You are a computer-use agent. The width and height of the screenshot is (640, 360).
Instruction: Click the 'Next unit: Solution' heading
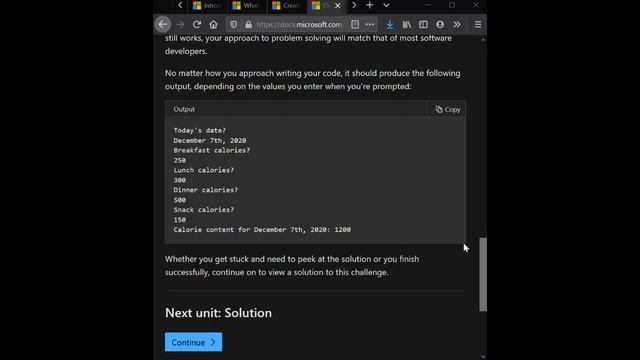218,313
